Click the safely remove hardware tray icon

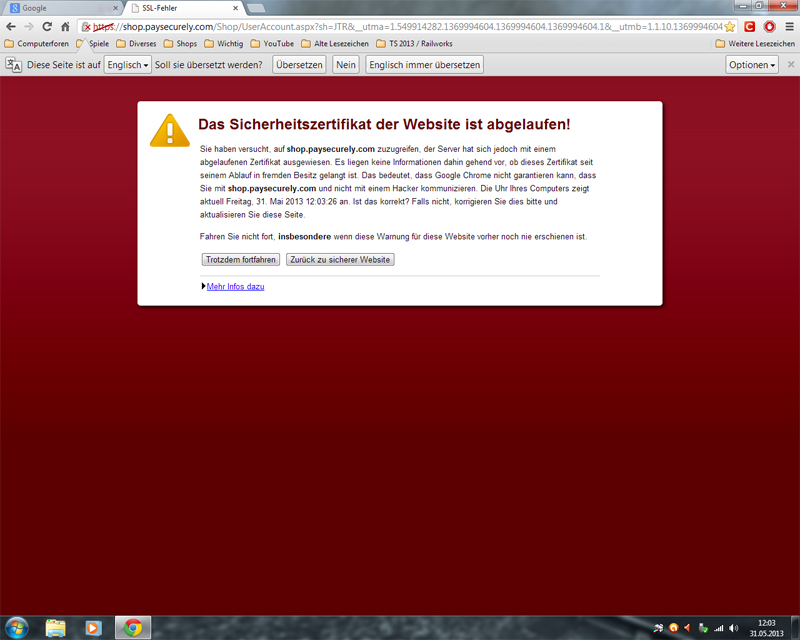pos(703,628)
